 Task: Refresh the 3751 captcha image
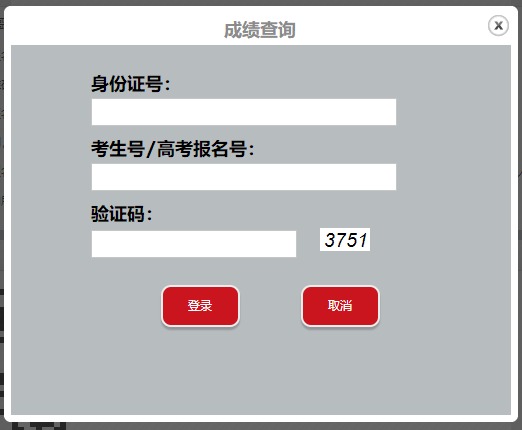tap(345, 240)
